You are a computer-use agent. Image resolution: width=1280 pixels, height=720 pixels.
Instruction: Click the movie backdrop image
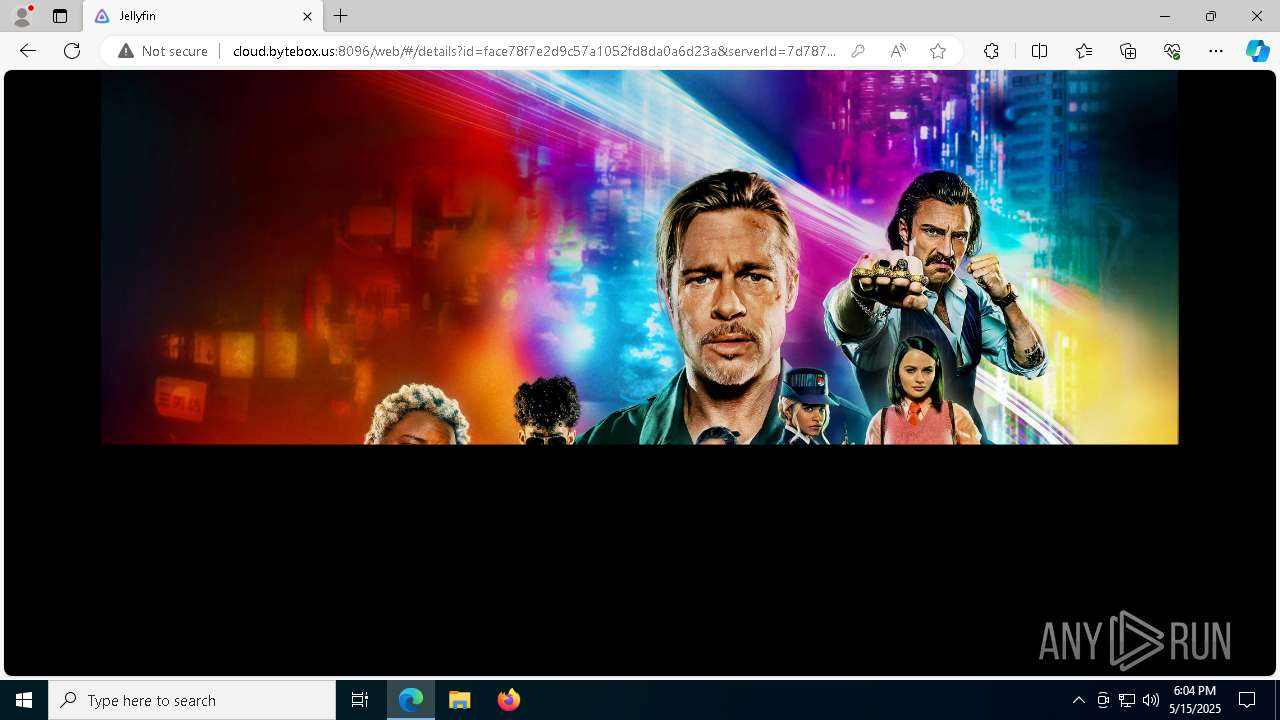[x=639, y=257]
